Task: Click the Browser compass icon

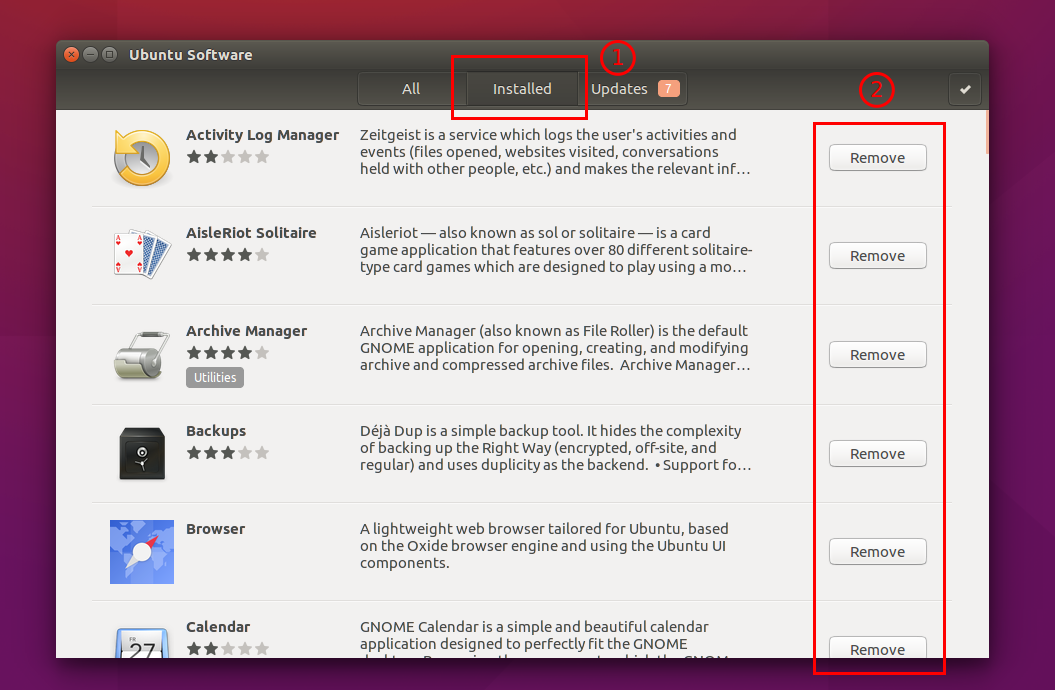Action: pyautogui.click(x=142, y=551)
